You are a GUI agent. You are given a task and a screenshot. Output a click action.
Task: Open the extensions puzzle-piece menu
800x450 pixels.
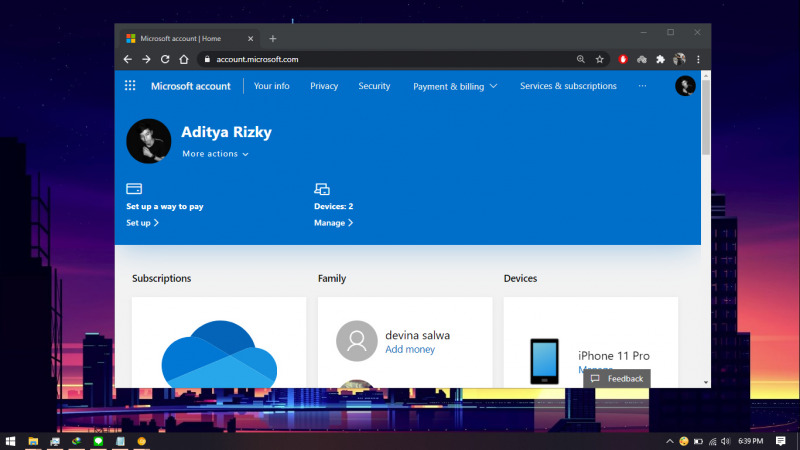coord(660,59)
